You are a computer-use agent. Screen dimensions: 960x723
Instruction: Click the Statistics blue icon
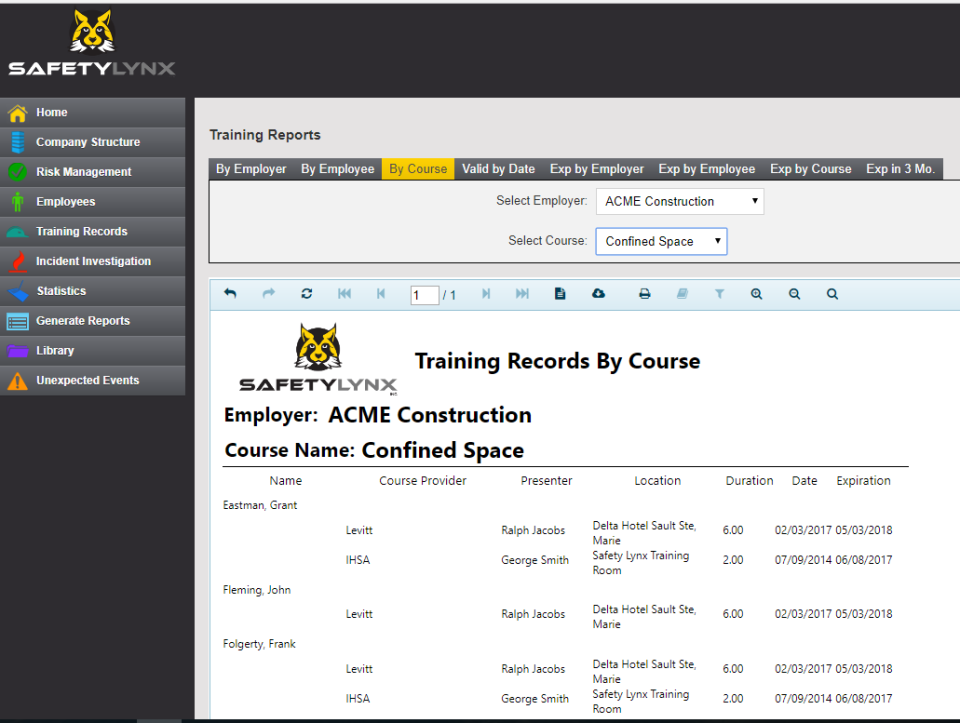pyautogui.click(x=18, y=291)
